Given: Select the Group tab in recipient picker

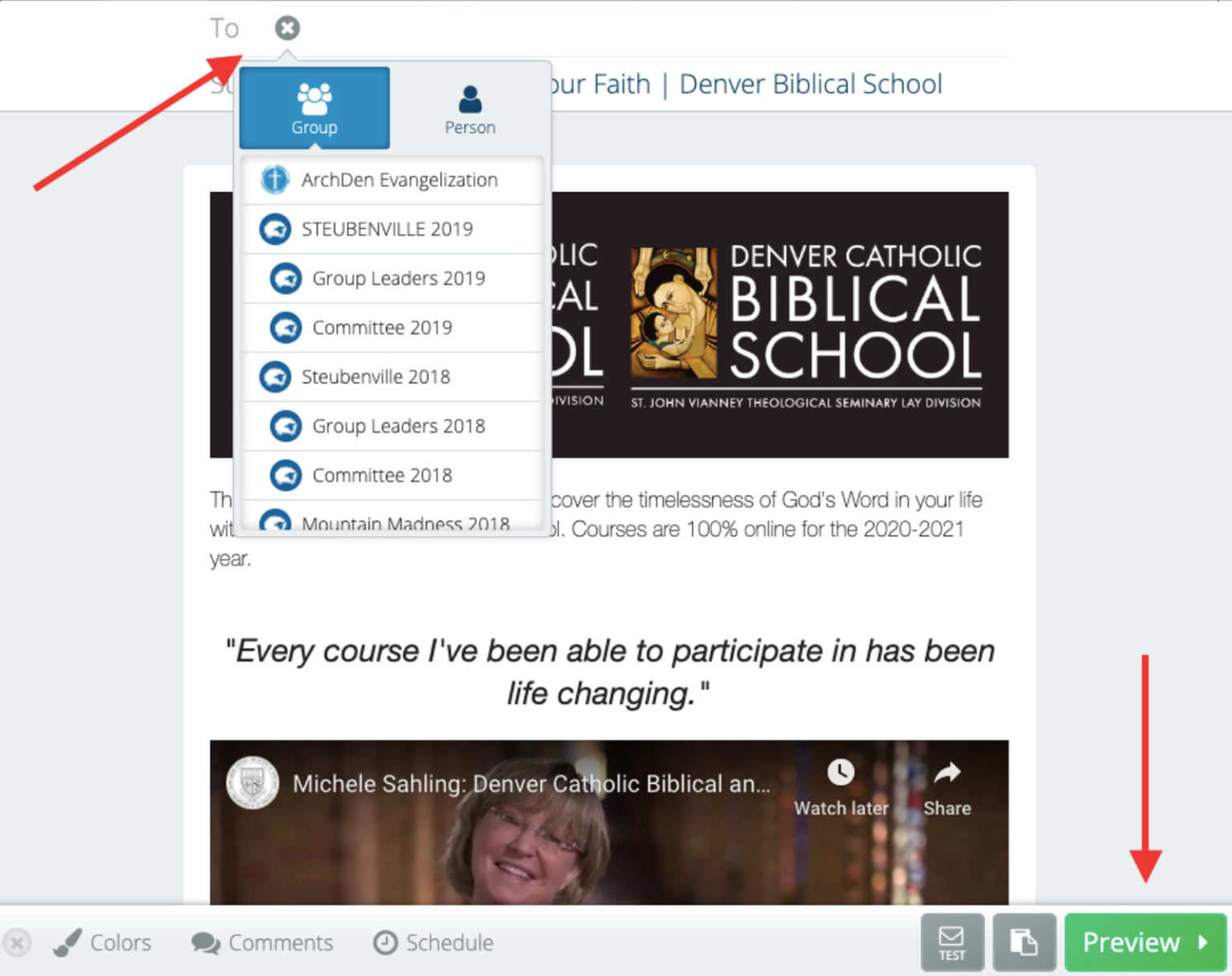Looking at the screenshot, I should pyautogui.click(x=314, y=108).
